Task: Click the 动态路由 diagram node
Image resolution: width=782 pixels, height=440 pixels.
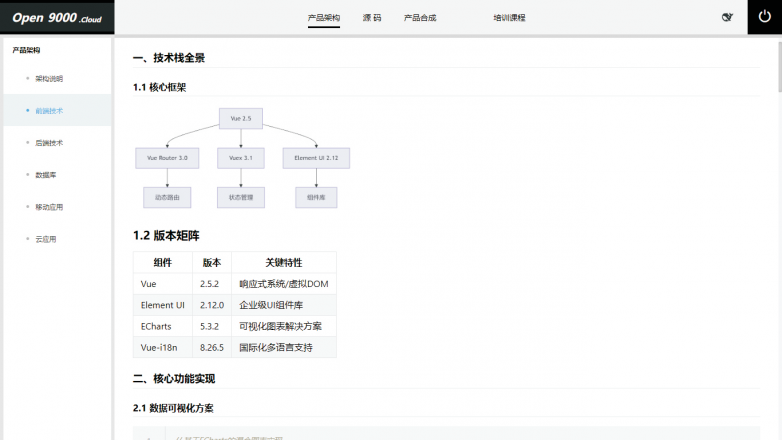Action: pos(167,197)
